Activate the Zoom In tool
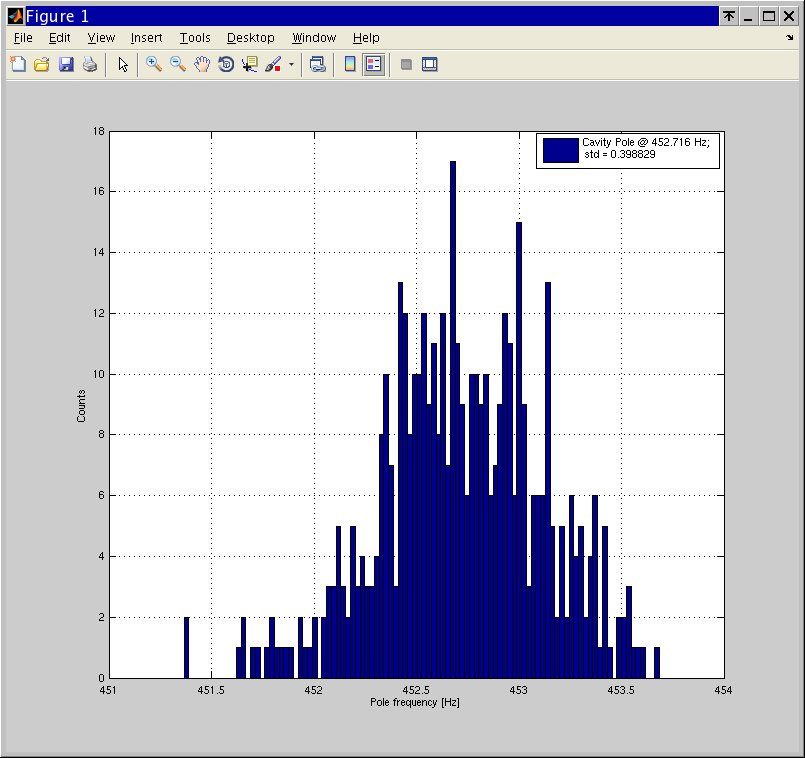Screen dimensions: 805x758 tap(154, 64)
